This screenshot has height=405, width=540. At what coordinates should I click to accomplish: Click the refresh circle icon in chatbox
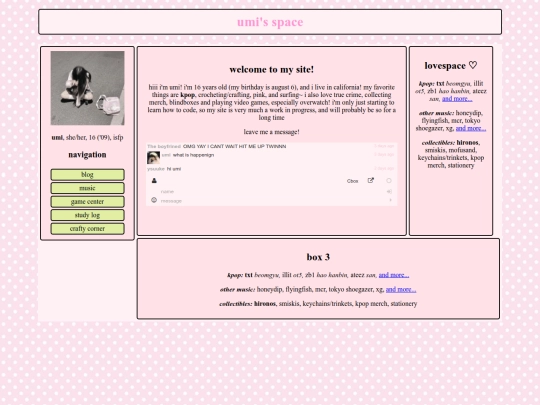(x=389, y=180)
